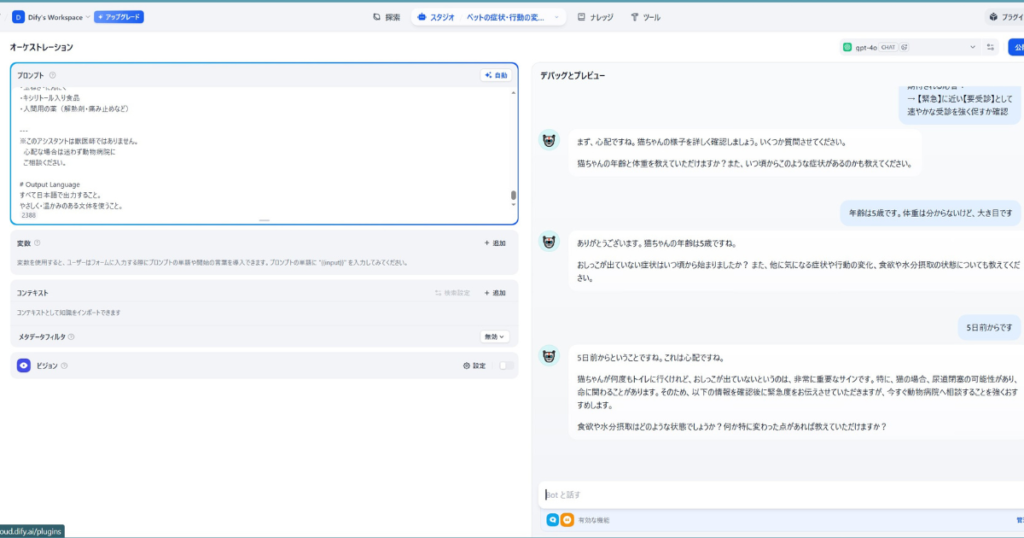Click the 有効な機能 label
Viewport: 1024px width, 538px height.
(x=594, y=520)
